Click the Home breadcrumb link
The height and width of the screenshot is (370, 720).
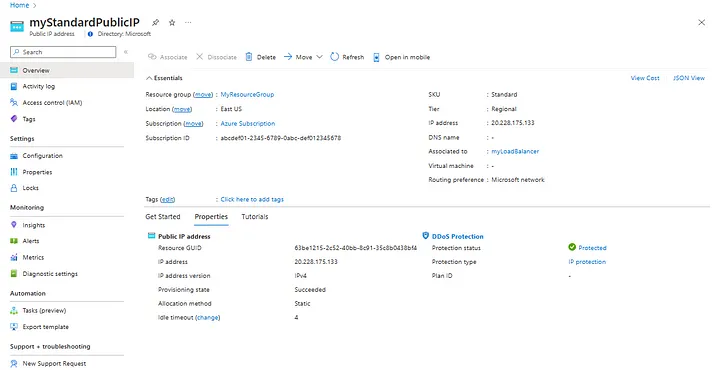(x=19, y=5)
